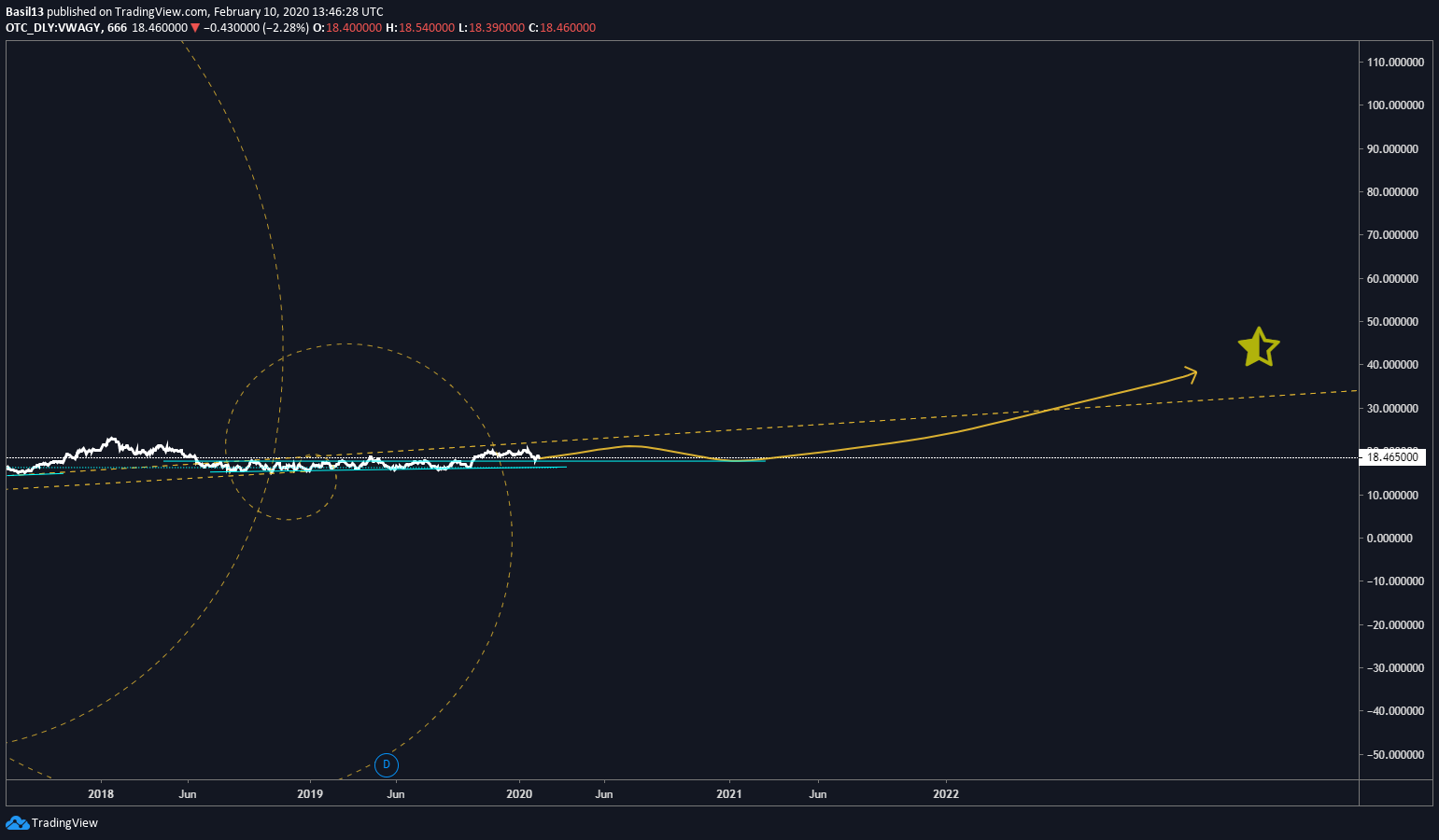Click the open price value O:18.400000
The height and width of the screenshot is (840, 1439).
tap(347, 28)
